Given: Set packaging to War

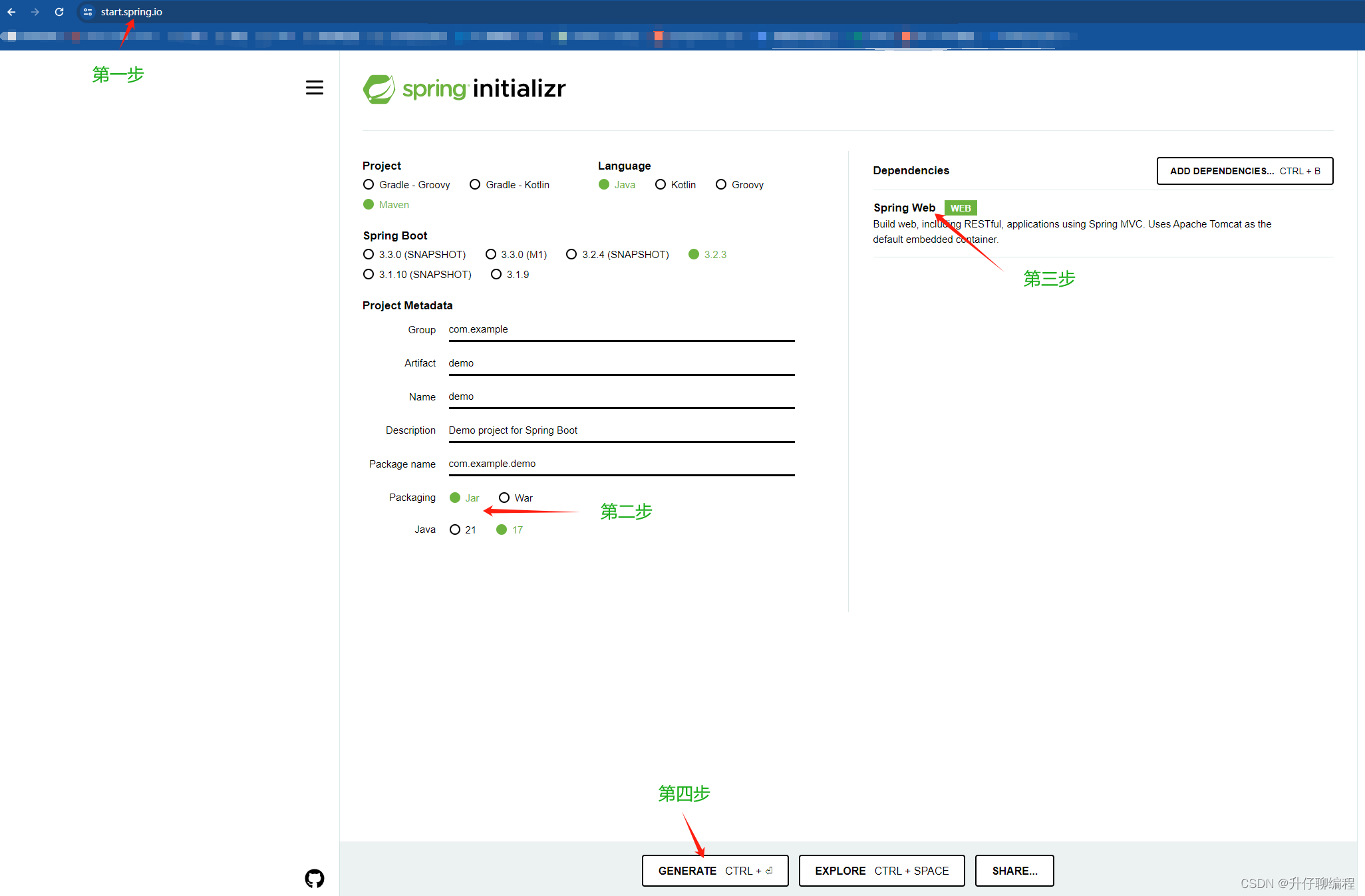Looking at the screenshot, I should point(516,498).
